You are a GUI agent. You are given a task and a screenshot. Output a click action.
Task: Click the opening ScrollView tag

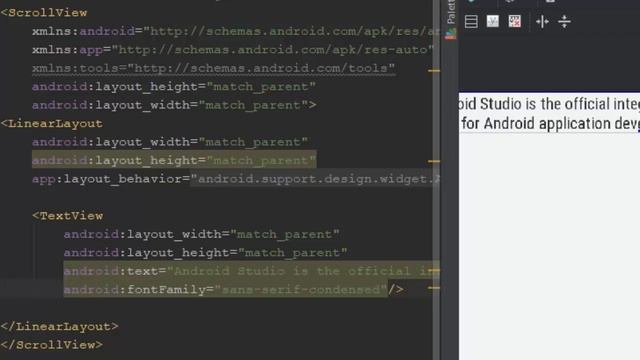click(44, 13)
